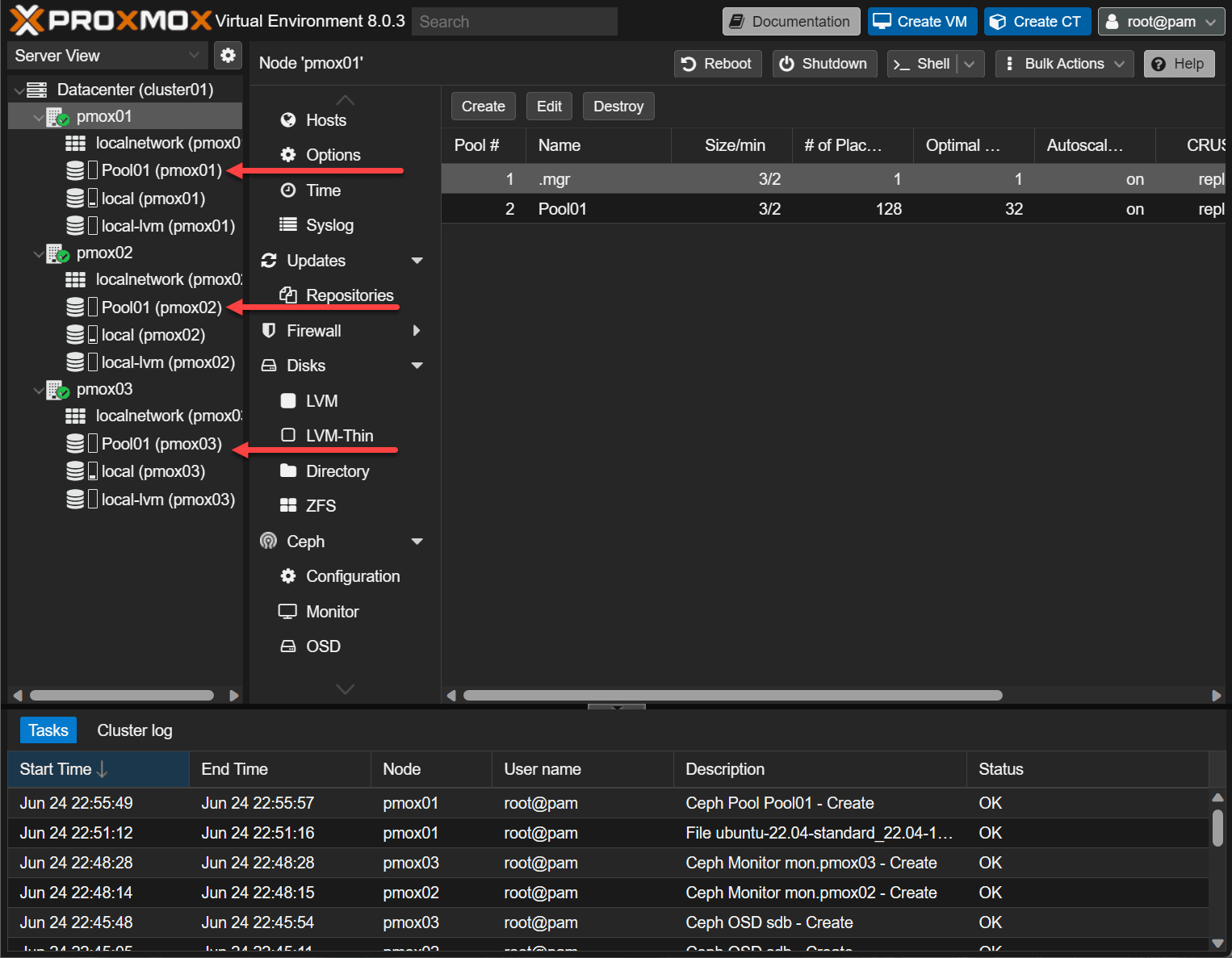Viewport: 1232px width, 958px height.
Task: Click the Create VM button
Action: click(922, 22)
